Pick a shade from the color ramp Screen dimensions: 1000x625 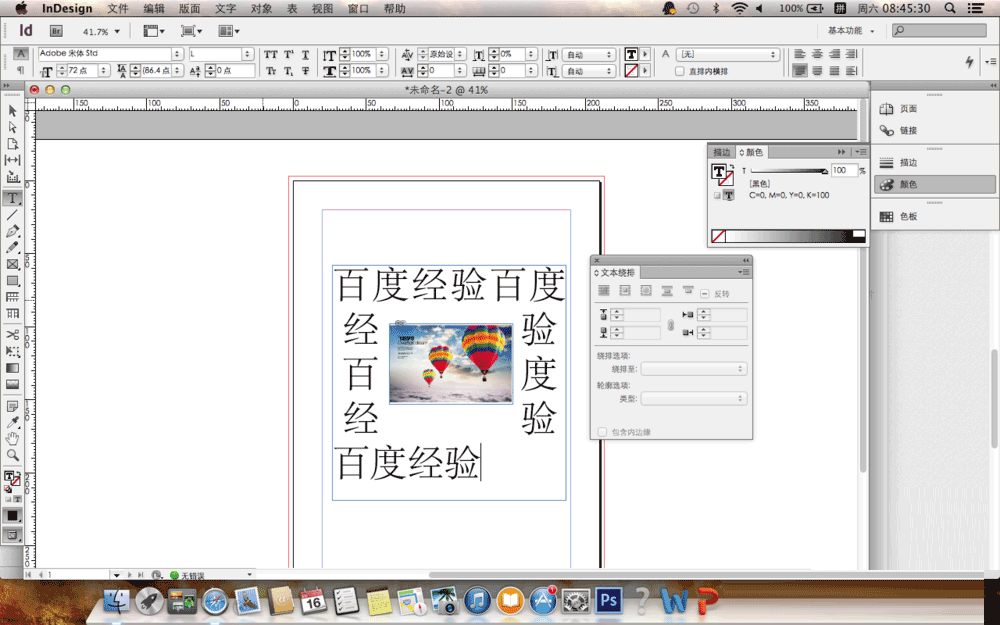795,237
